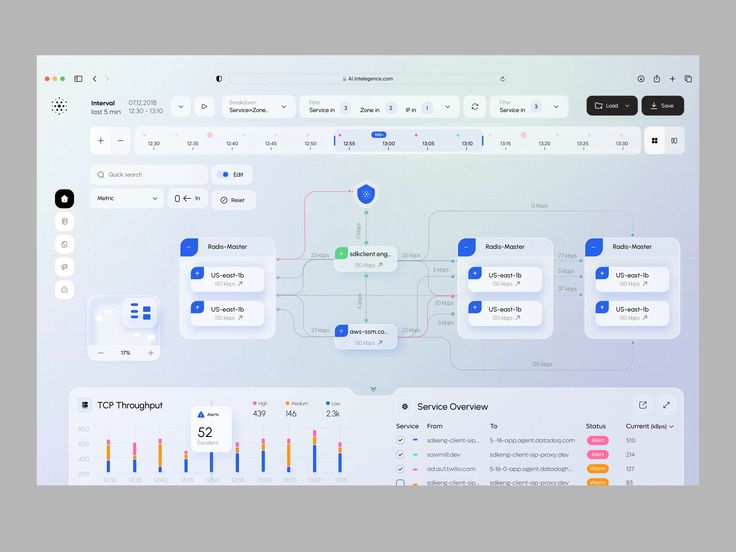736x552 pixels.
Task: Click the refresh sync button in toolbar
Action: point(475,107)
